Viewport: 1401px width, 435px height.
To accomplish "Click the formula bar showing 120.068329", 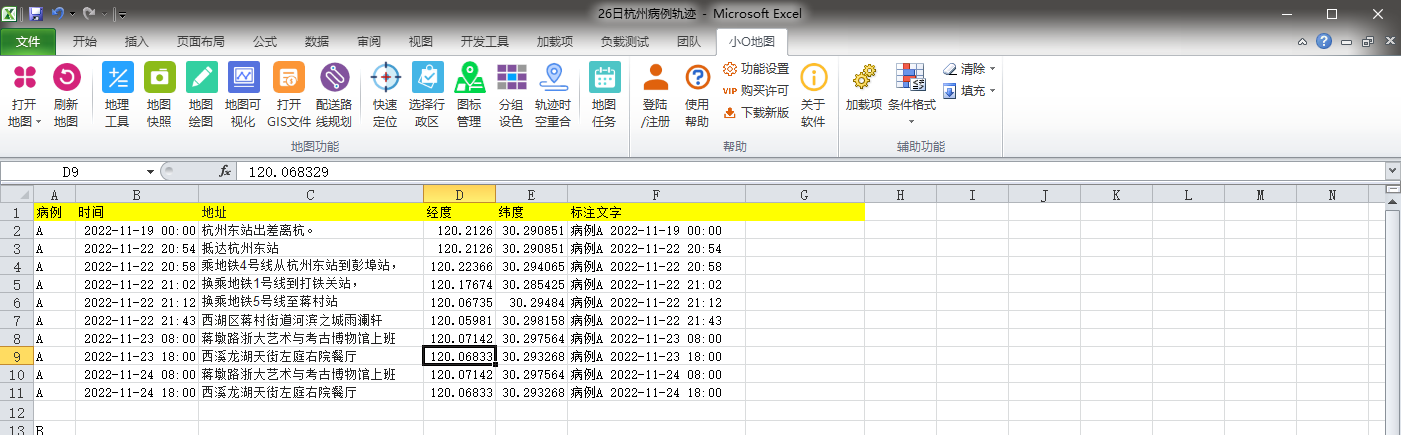I will click(810, 172).
